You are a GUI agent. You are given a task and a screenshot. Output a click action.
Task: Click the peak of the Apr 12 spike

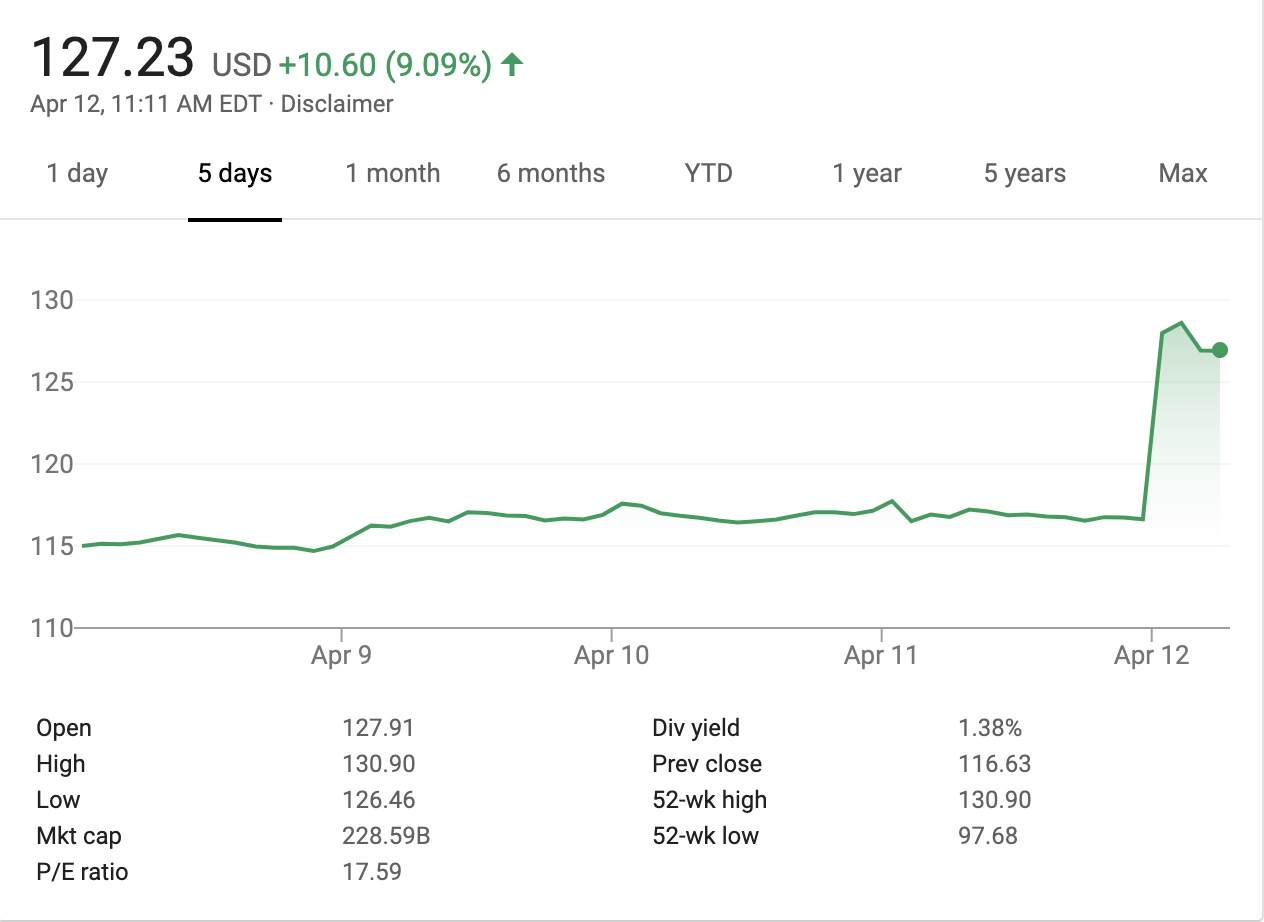pos(1182,323)
